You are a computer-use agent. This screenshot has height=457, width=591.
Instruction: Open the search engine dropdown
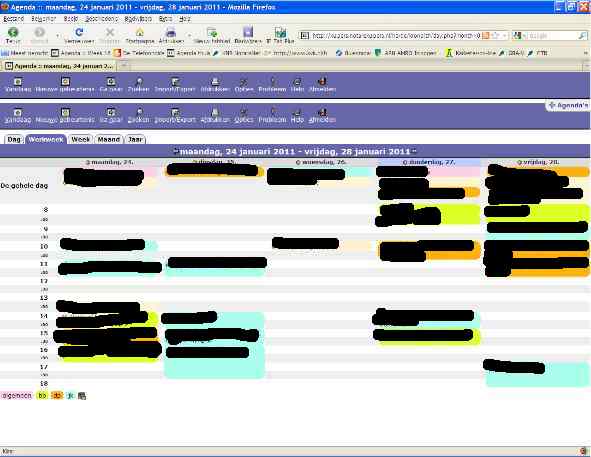coord(517,35)
